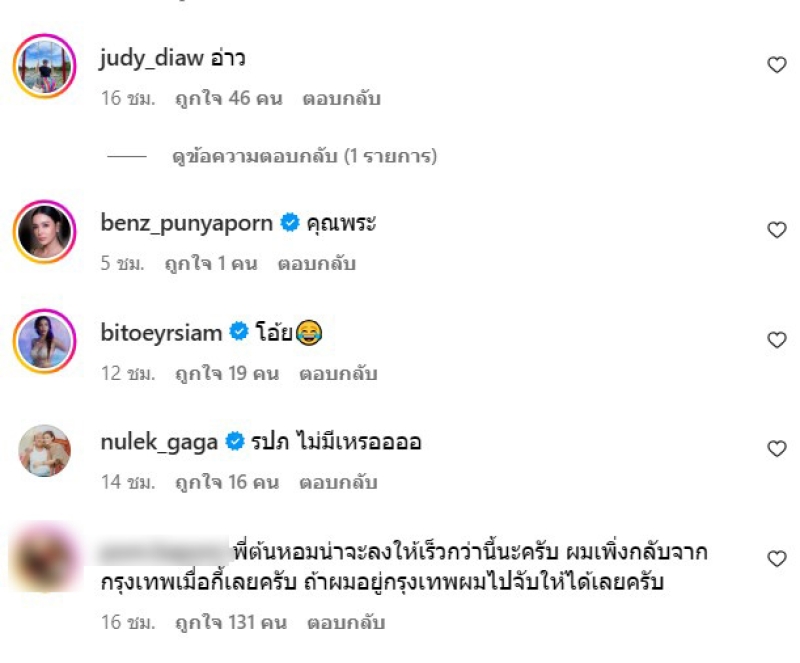Like benz_punyaporn's comment with the heart icon
800x663 pixels.
tap(777, 230)
